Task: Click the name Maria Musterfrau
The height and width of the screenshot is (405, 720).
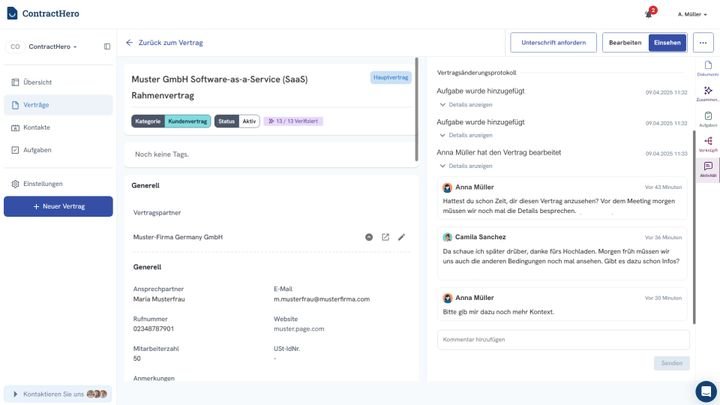Action: [159, 299]
